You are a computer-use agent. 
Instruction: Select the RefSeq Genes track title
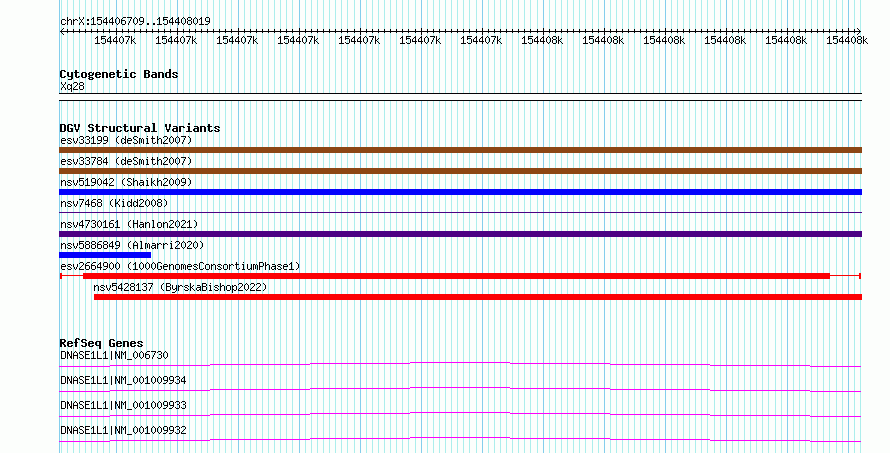point(101,343)
